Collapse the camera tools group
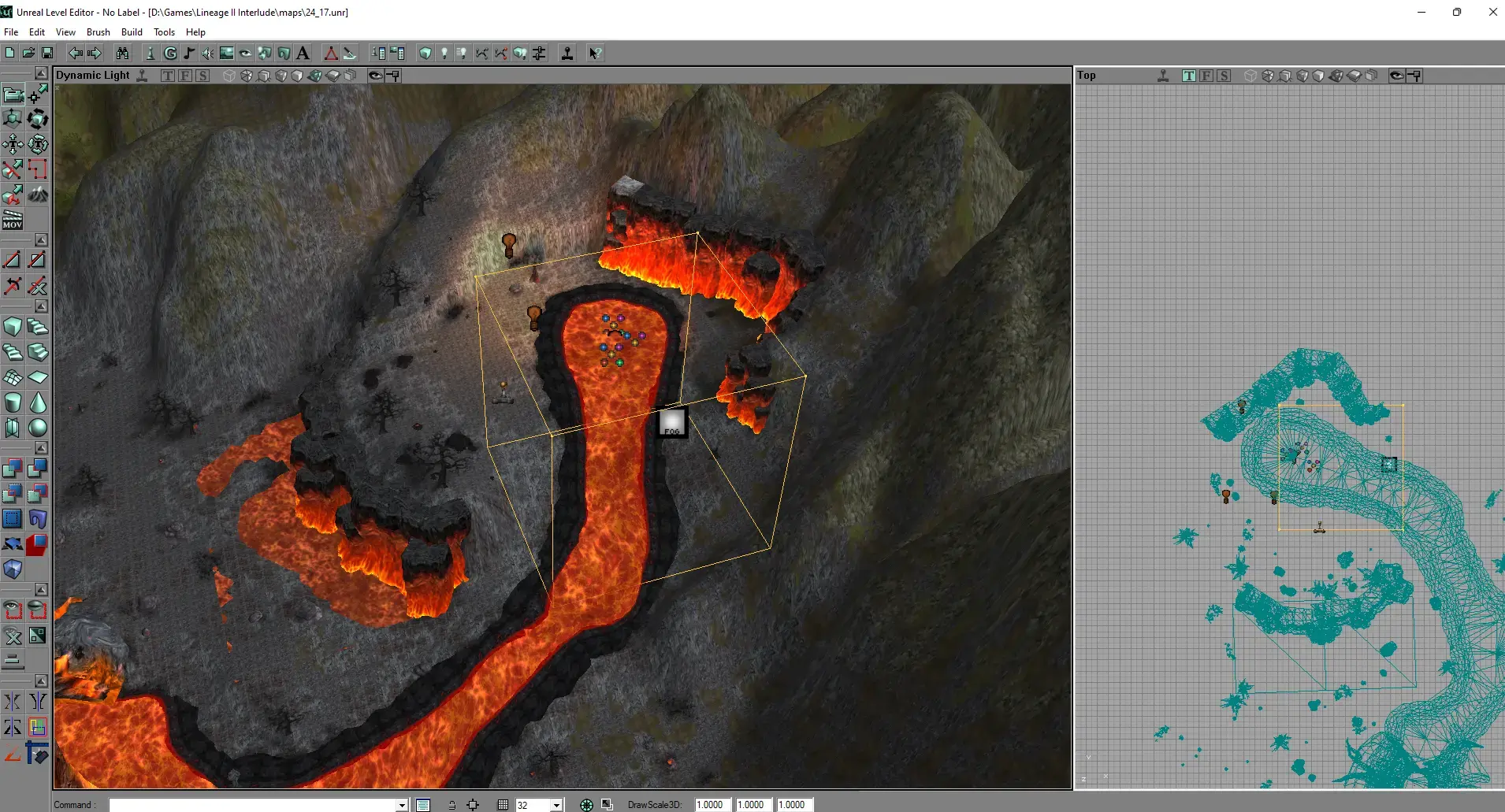1505x812 pixels. 41,72
